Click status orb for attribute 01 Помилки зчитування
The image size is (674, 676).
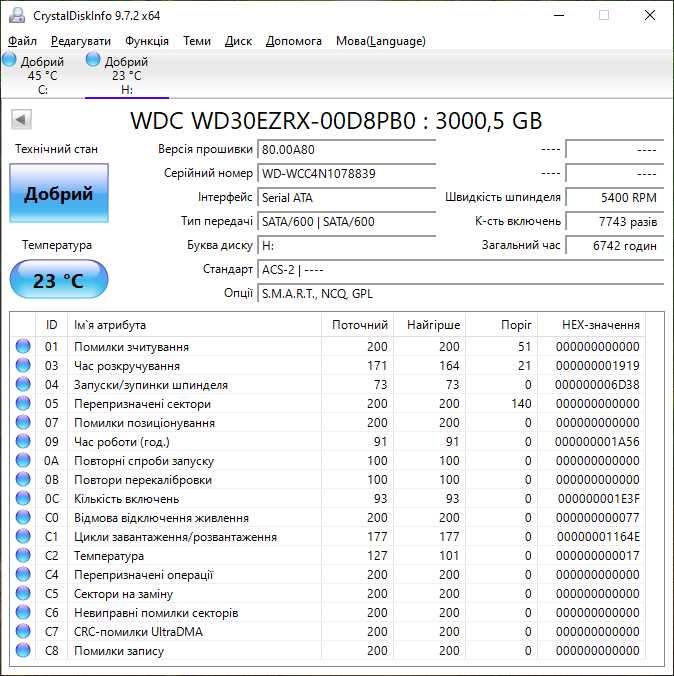pyautogui.click(x=23, y=346)
